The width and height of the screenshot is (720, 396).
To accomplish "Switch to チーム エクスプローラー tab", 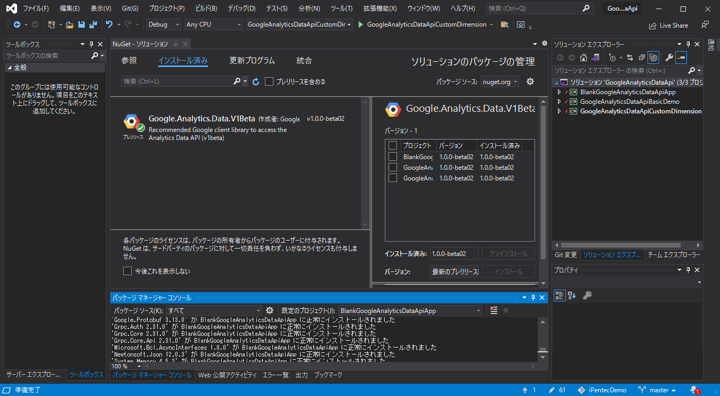I will (674, 255).
